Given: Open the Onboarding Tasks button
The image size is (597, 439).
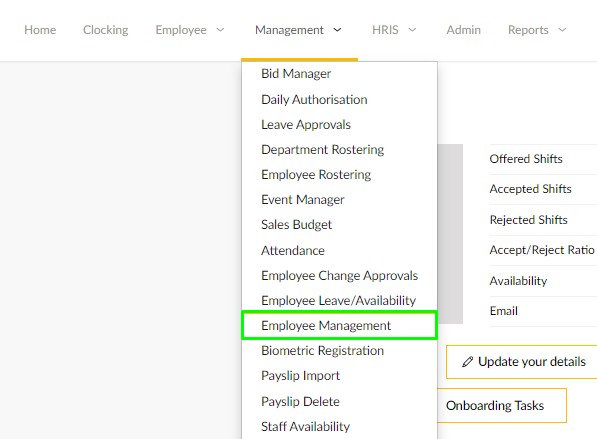Looking at the screenshot, I should pos(502,405).
